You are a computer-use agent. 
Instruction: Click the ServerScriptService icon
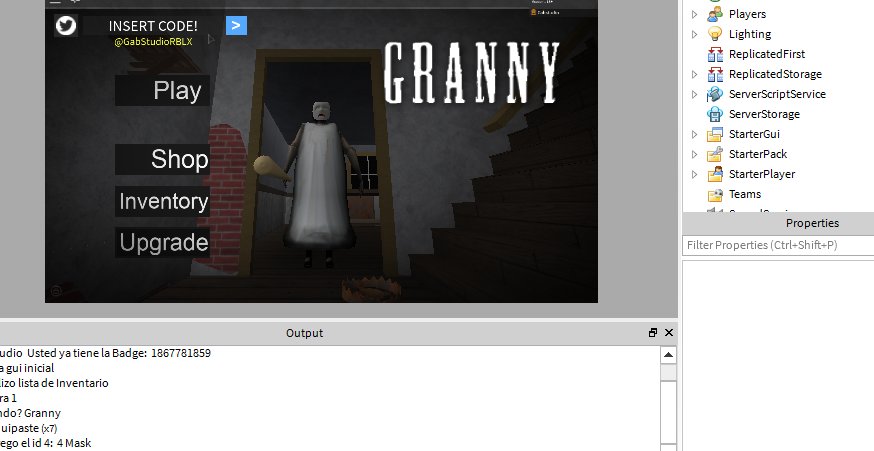click(715, 94)
